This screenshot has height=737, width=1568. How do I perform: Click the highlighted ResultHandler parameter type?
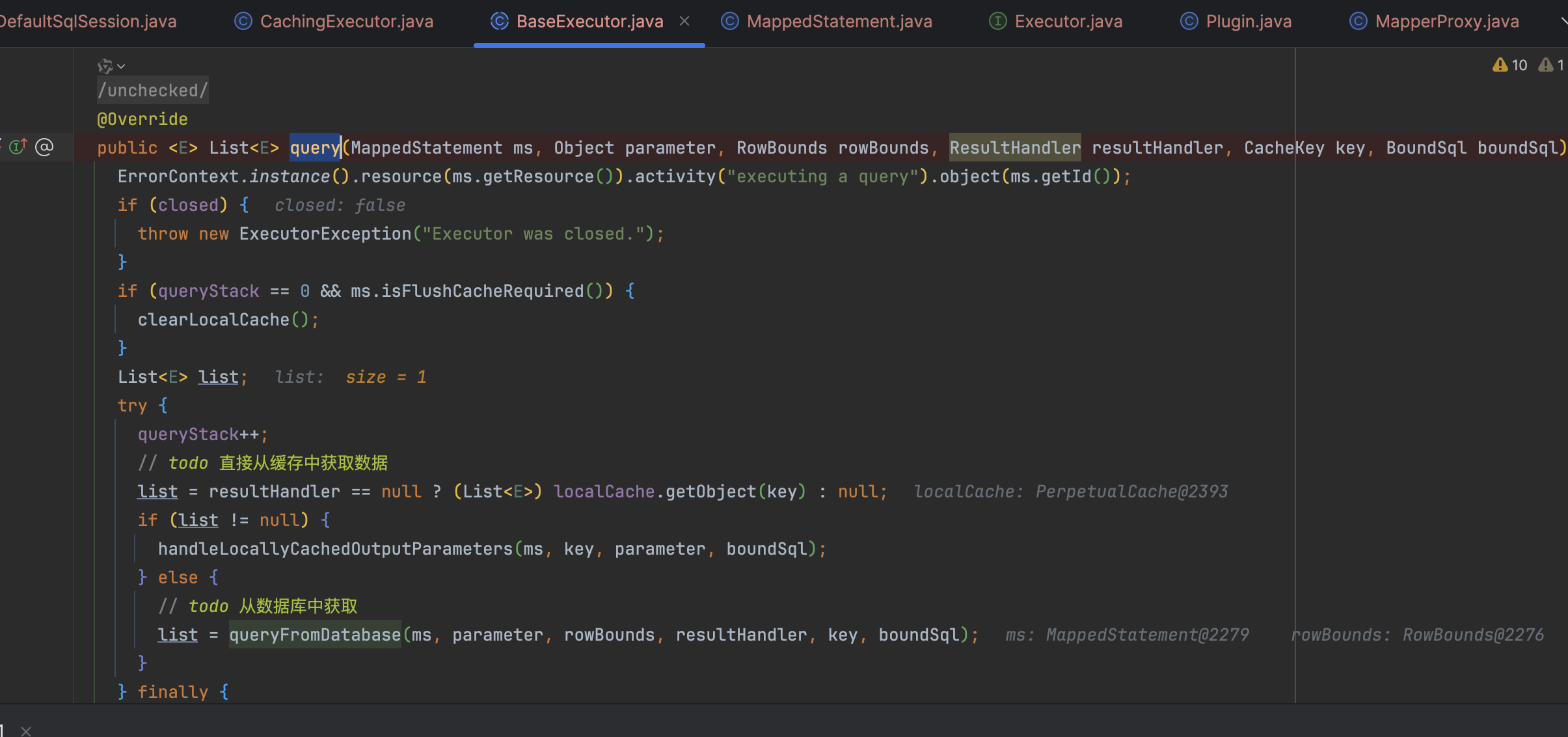(x=1015, y=148)
